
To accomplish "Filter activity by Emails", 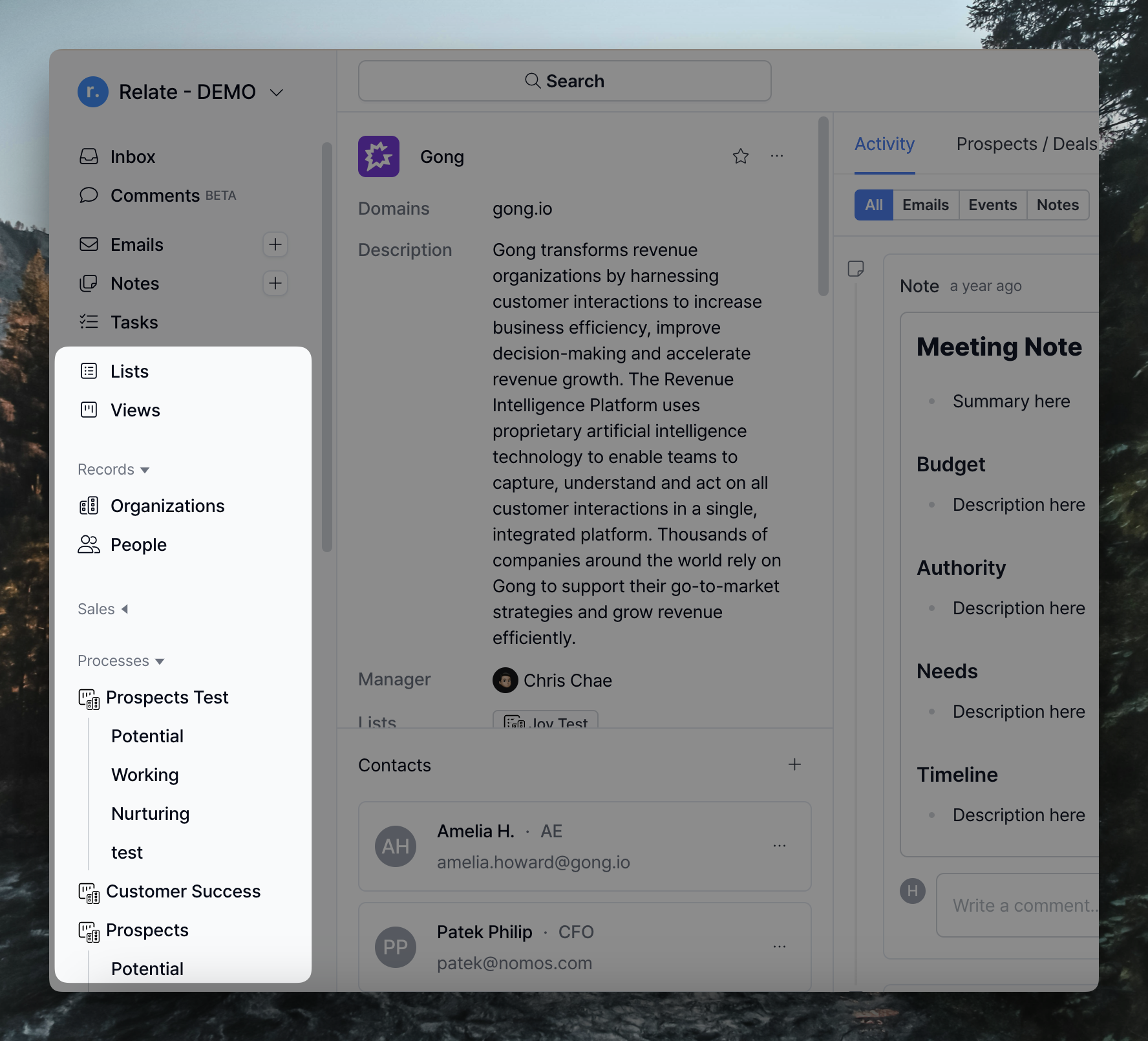I will tap(926, 205).
